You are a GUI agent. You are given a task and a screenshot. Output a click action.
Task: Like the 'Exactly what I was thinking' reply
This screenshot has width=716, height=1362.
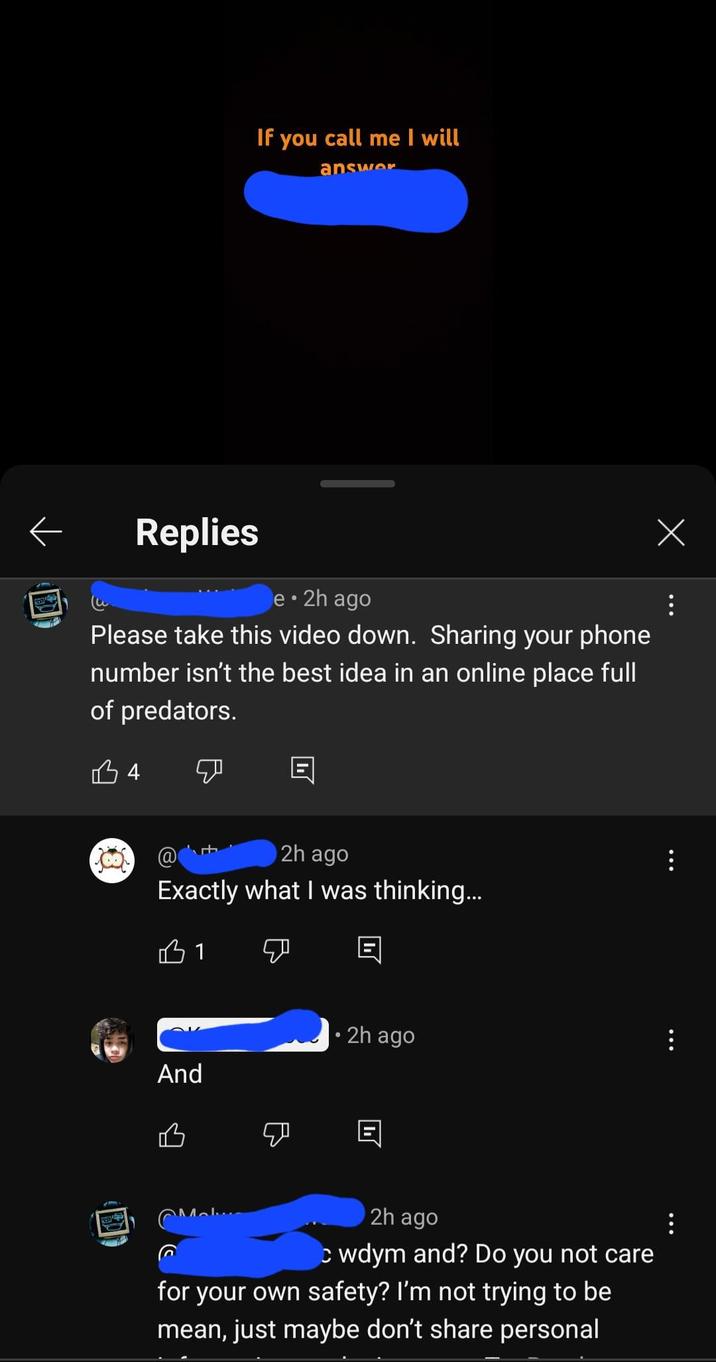[x=172, y=951]
